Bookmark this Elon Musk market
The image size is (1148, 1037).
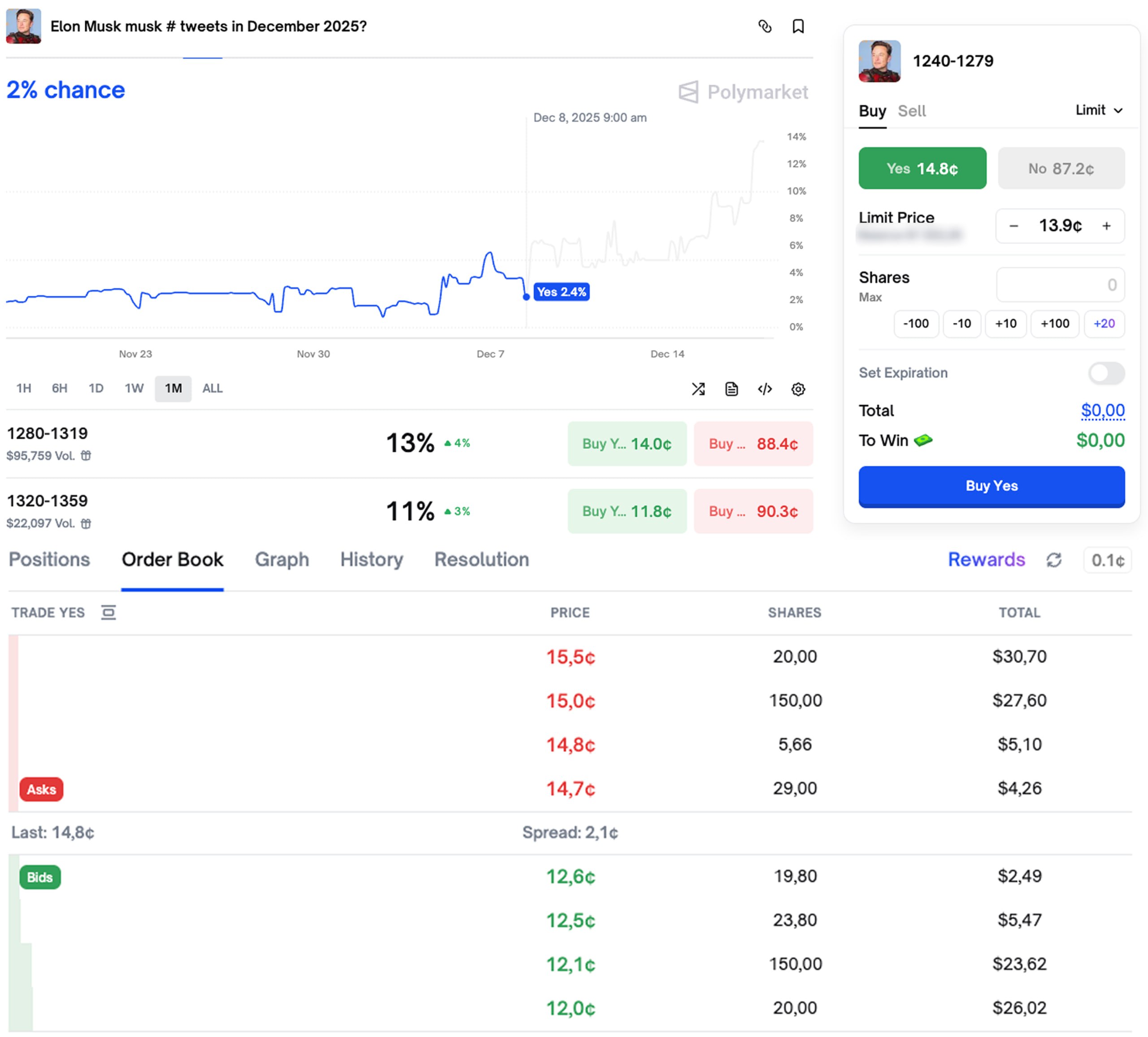(x=798, y=26)
